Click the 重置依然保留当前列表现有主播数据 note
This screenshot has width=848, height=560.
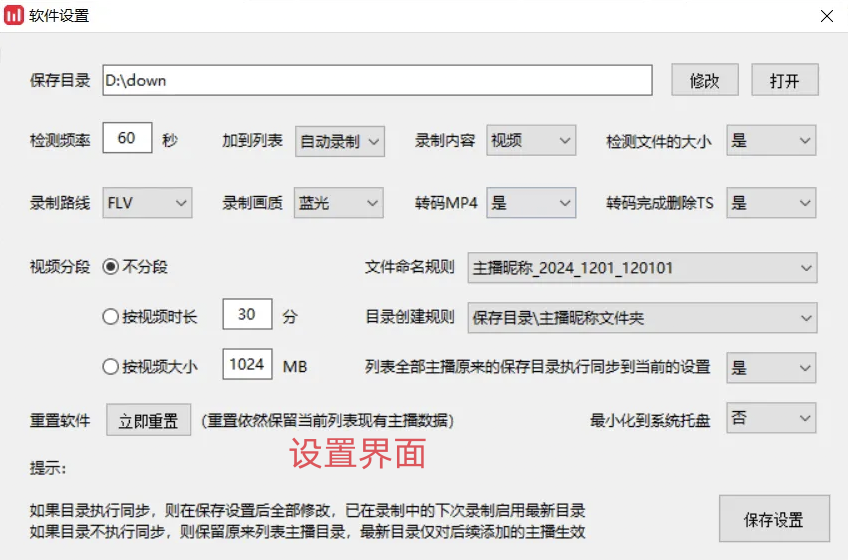pyautogui.click(x=328, y=420)
